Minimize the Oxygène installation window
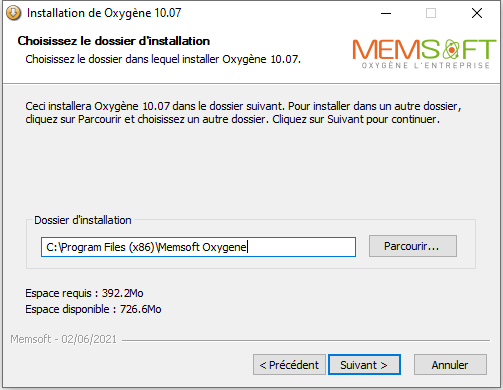Image resolution: width=503 pixels, height=390 pixels. [x=386, y=13]
